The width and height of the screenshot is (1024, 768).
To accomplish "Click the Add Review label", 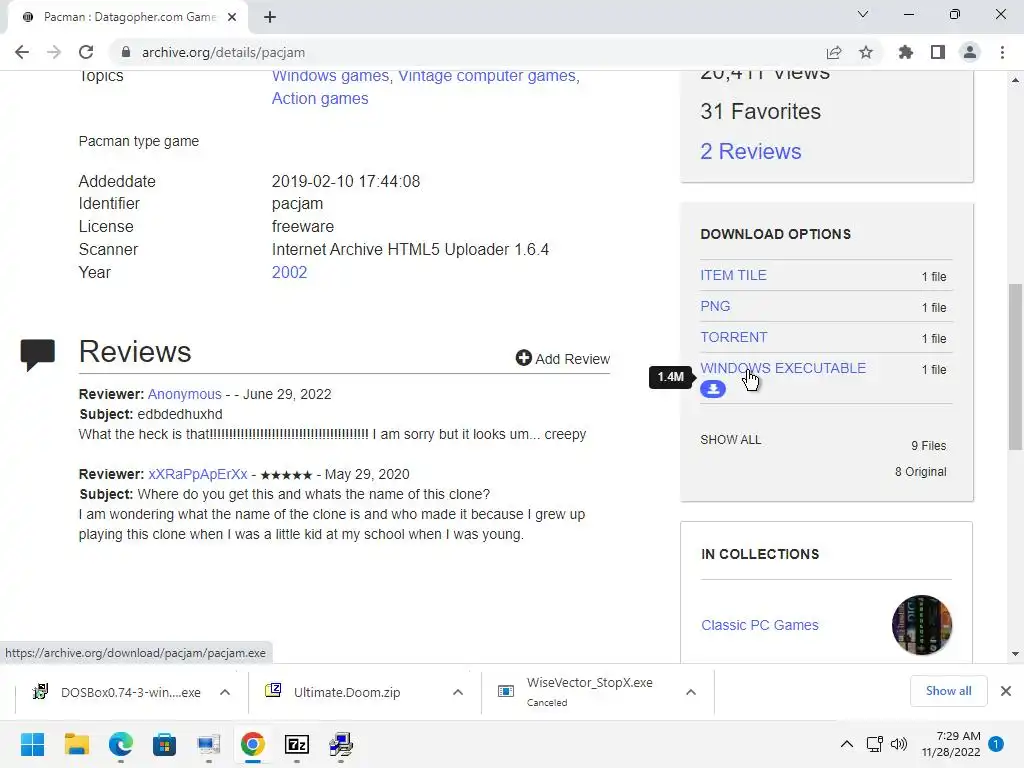I will [x=573, y=359].
